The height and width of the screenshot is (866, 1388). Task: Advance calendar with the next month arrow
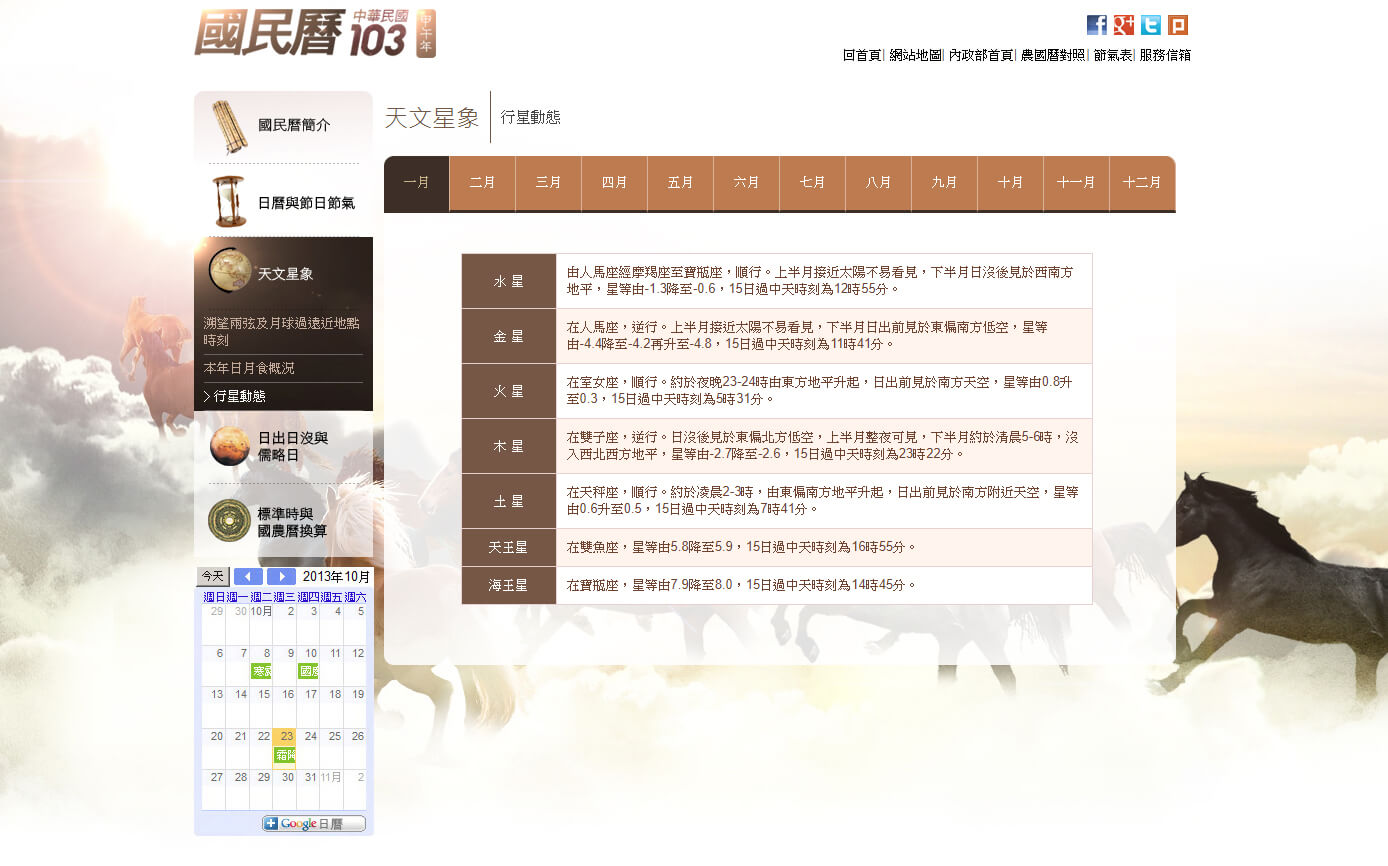tap(282, 577)
